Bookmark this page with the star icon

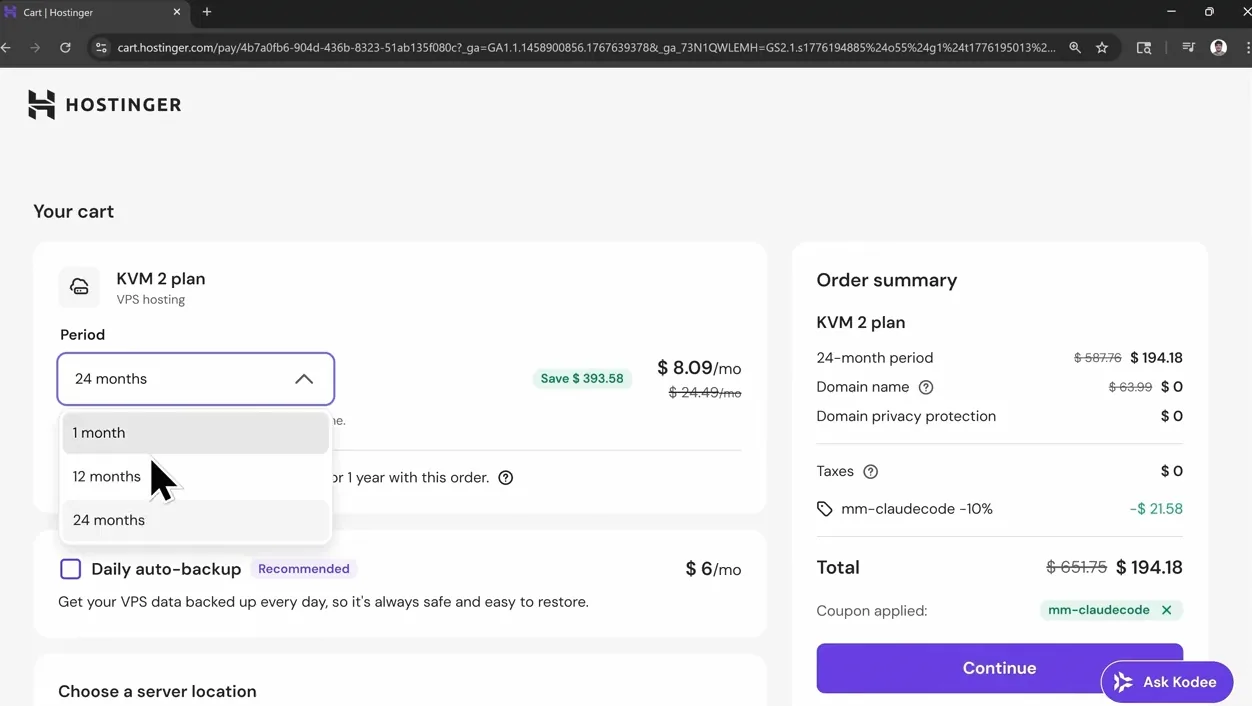[1102, 47]
